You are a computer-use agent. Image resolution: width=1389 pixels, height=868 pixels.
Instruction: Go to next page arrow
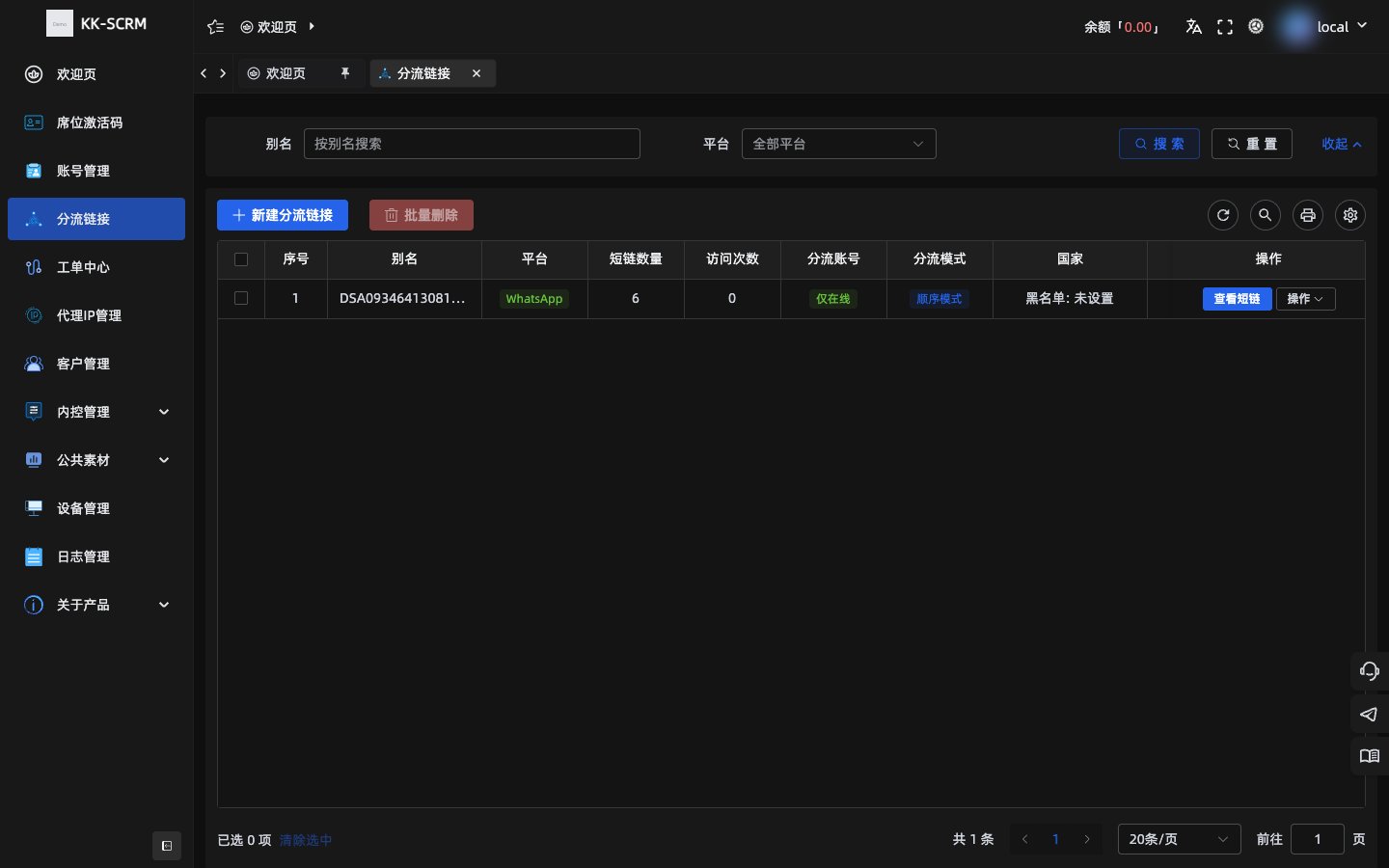1087,839
